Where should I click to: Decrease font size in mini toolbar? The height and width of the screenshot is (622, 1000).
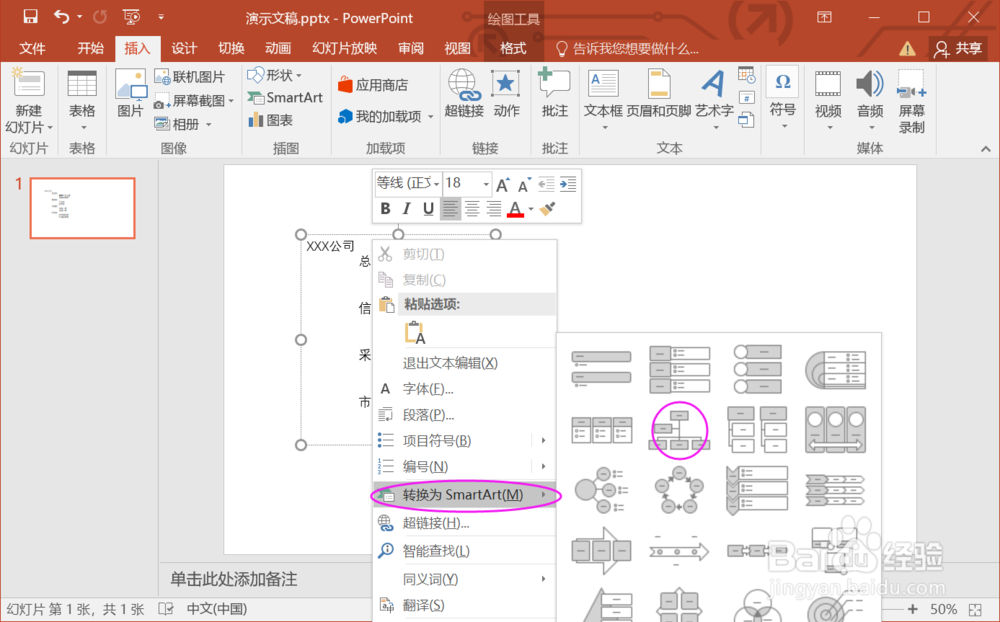click(524, 184)
